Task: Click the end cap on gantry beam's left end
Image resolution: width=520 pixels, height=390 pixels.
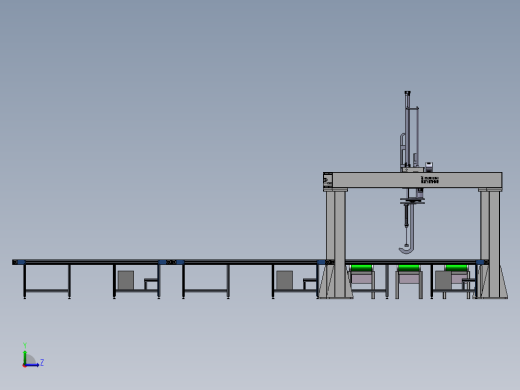Action: tap(328, 180)
